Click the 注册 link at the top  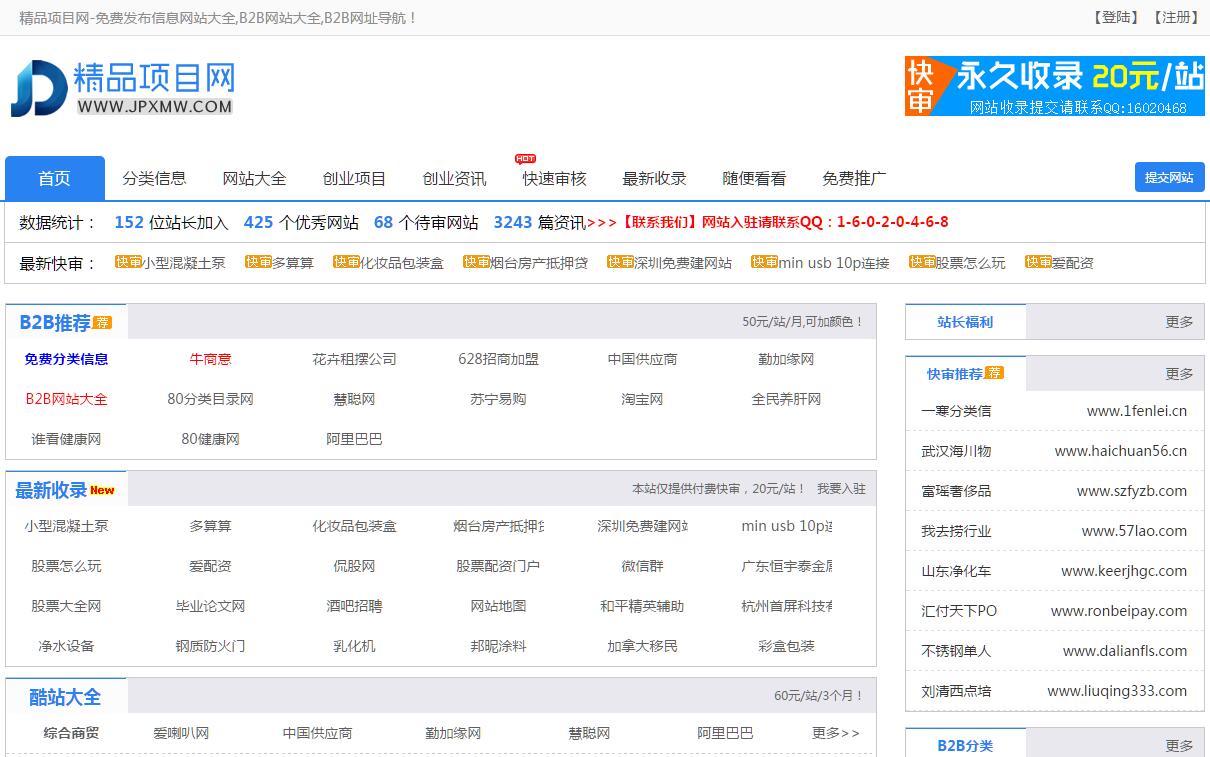[x=1175, y=17]
